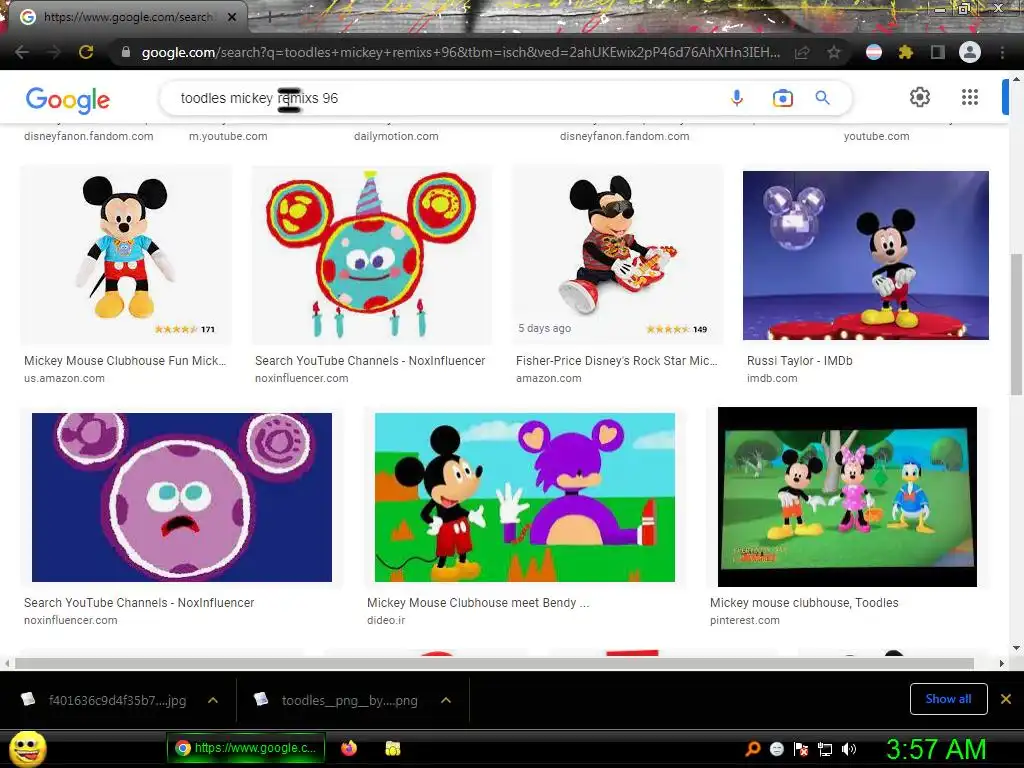This screenshot has width=1024, height=768.
Task: Open new tab with plus button
Action: [x=269, y=17]
